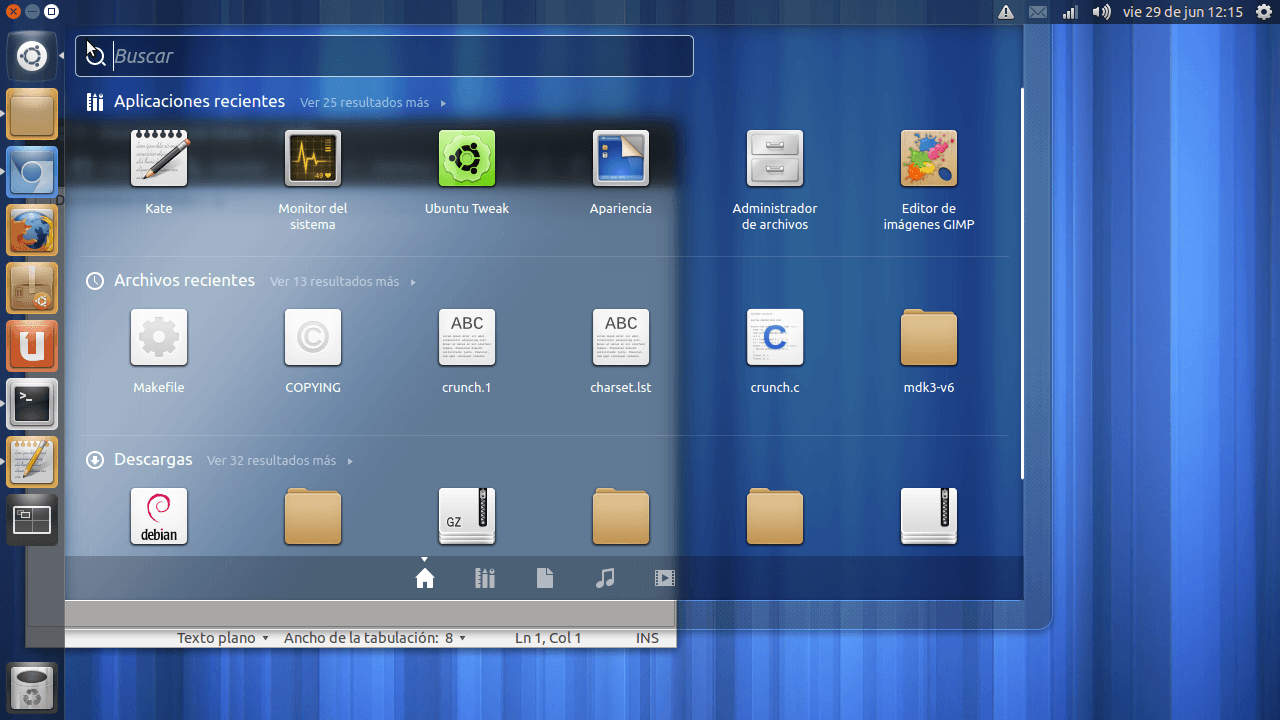Open the network signal indicator
Screen dimensions: 1280x720
click(x=1070, y=12)
